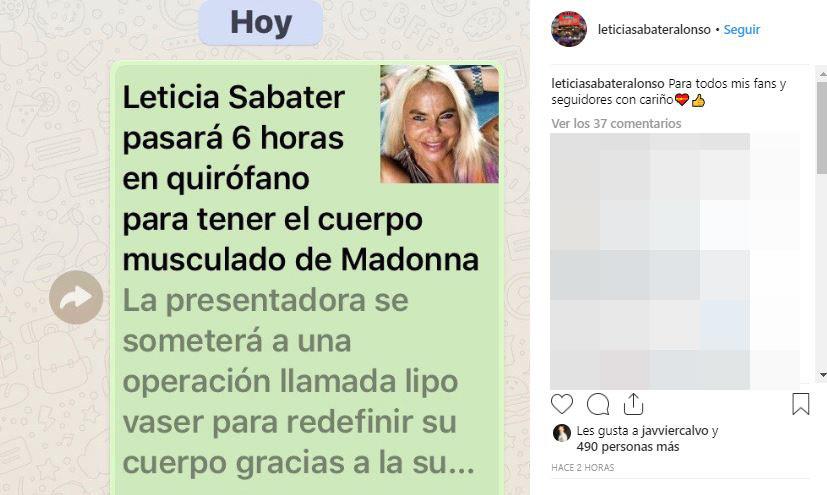Open the comment bubble icon

[598, 404]
